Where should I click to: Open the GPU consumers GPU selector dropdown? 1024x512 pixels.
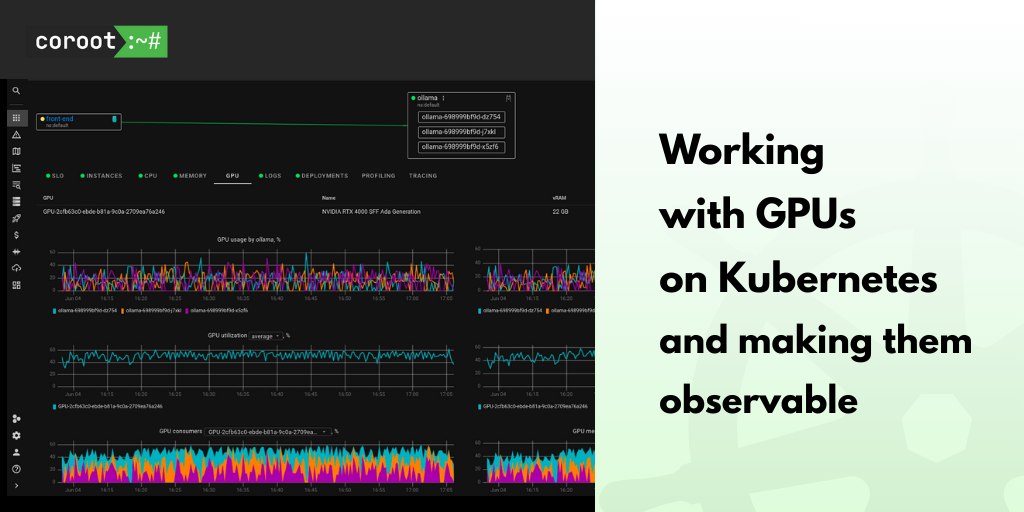point(268,432)
